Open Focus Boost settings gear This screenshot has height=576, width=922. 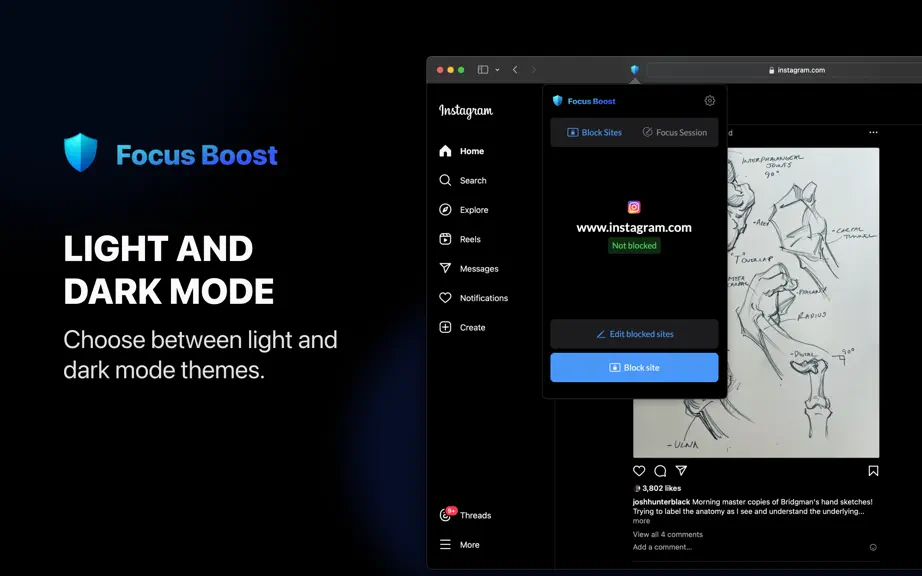(x=710, y=101)
